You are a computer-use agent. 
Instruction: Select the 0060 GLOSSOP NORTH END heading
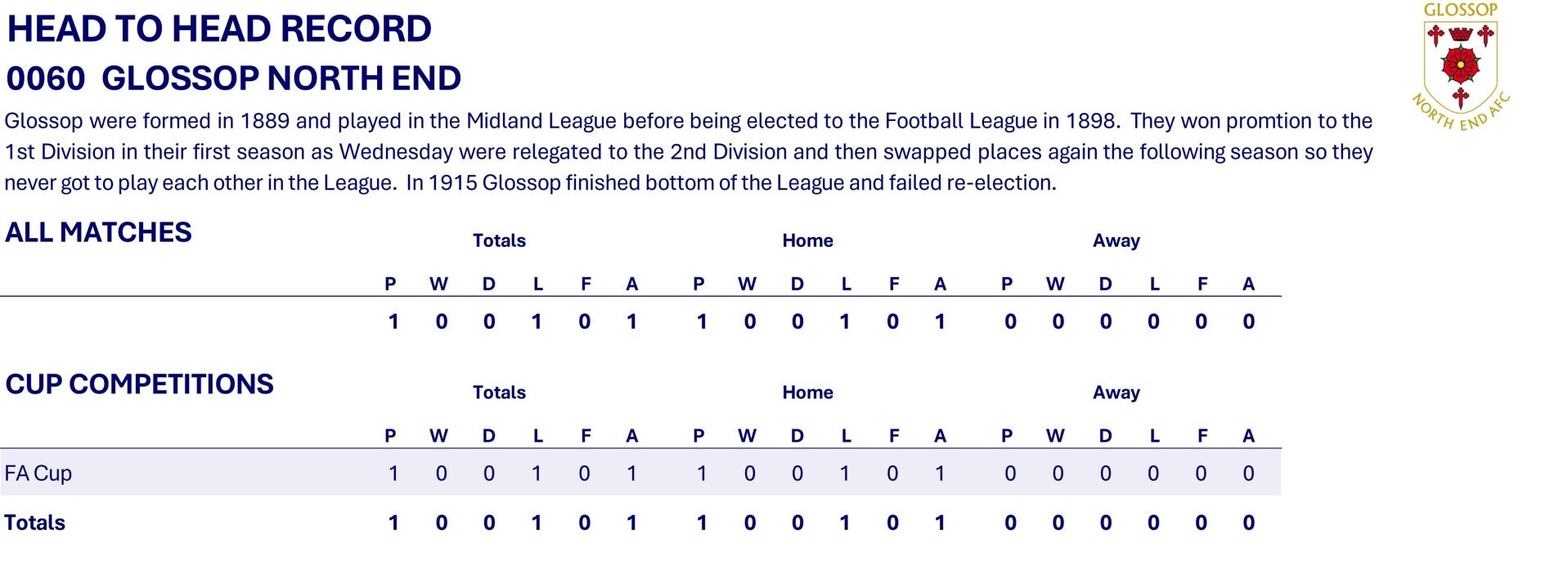click(233, 79)
